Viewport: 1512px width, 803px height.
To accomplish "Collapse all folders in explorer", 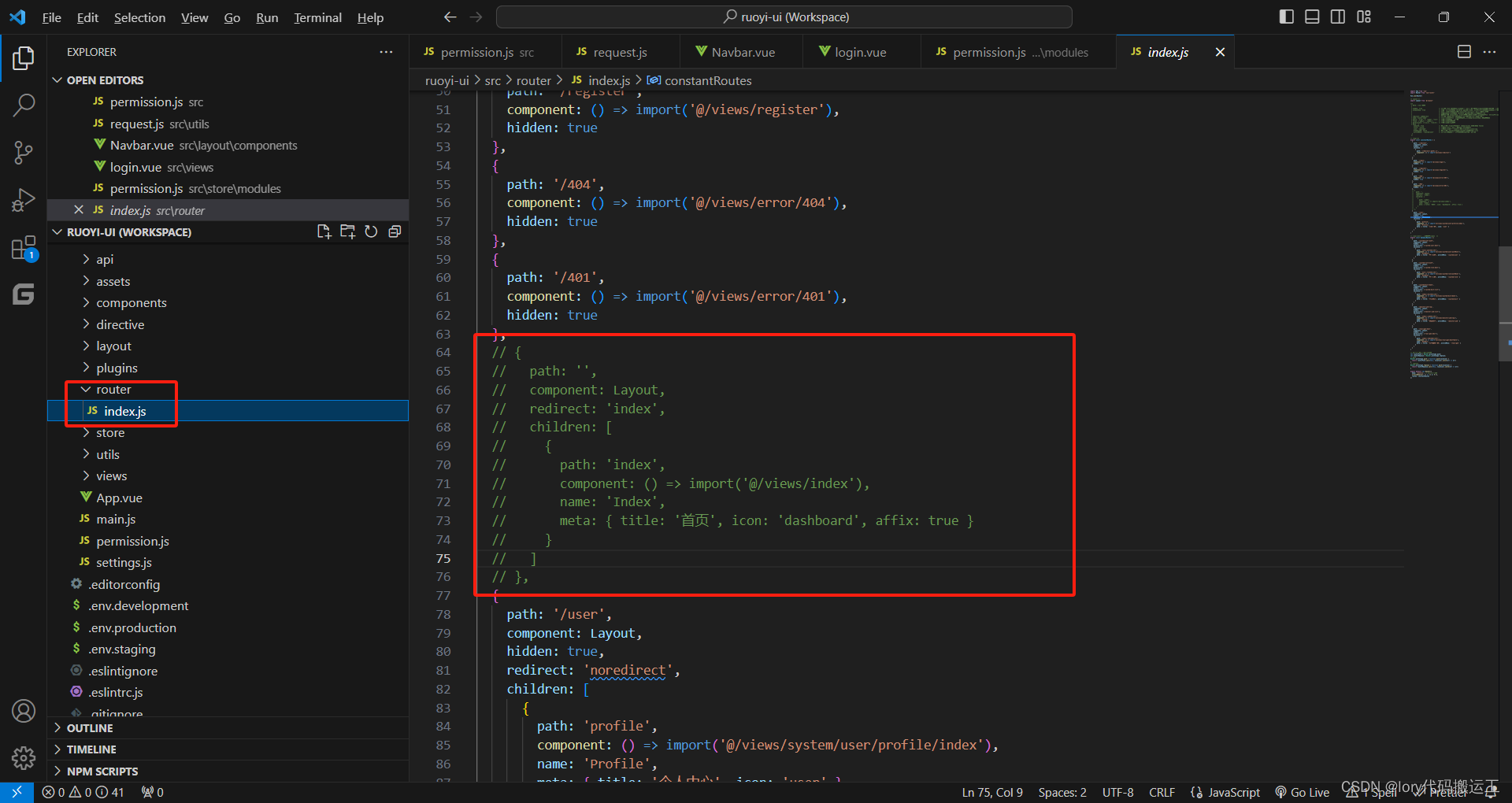I will [x=395, y=231].
